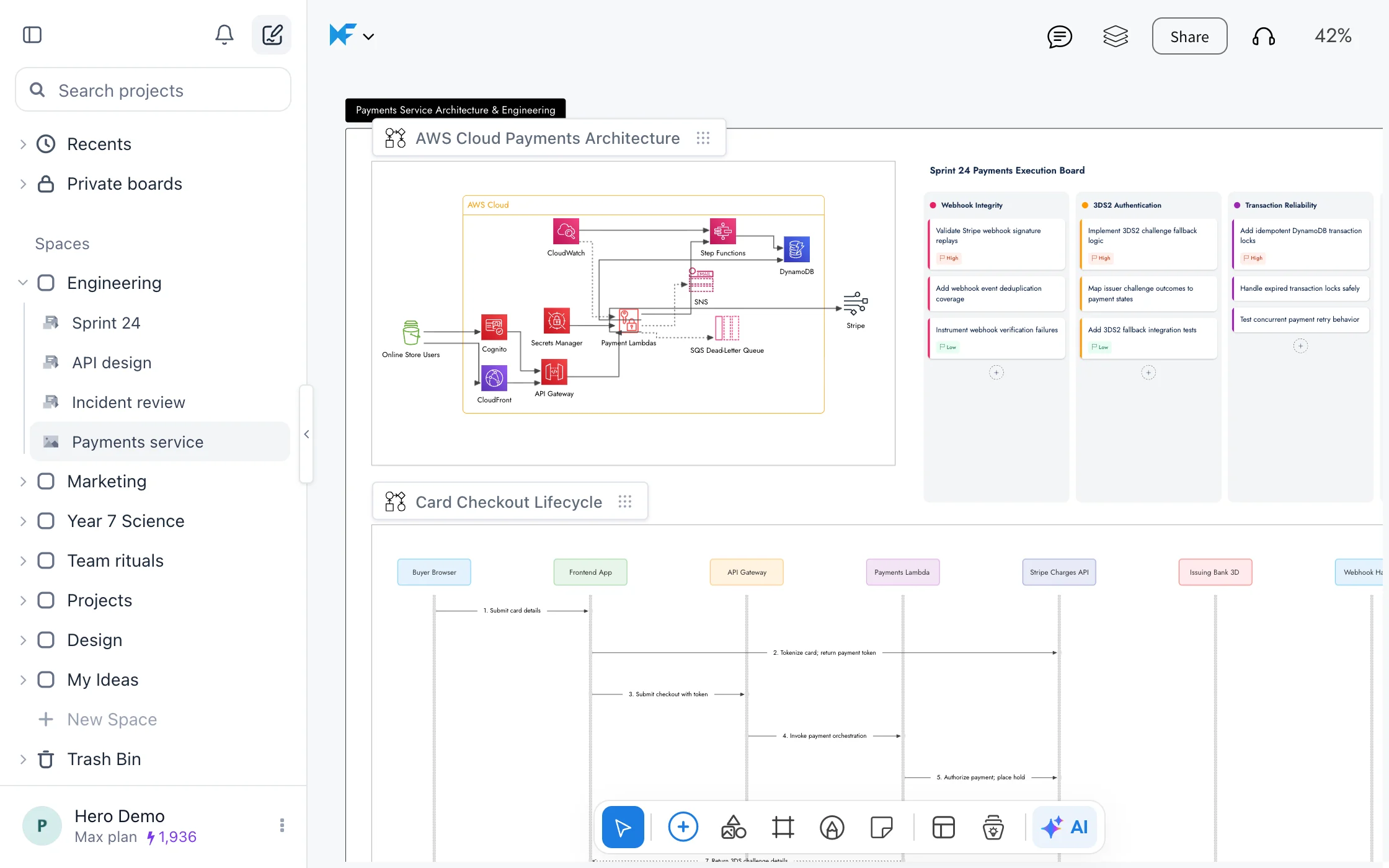Click the Stripe Charges API participant box
The image size is (1389, 868).
(1059, 572)
